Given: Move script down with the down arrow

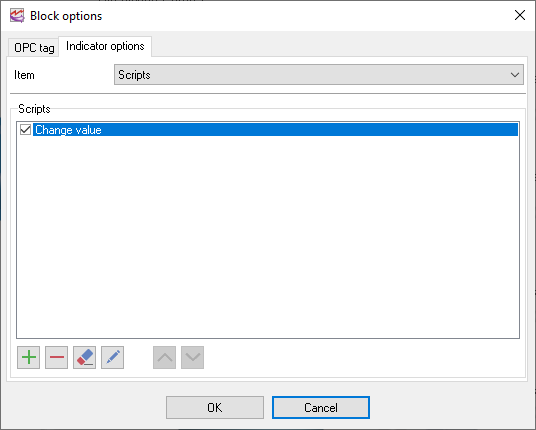Looking at the screenshot, I should click(192, 357).
